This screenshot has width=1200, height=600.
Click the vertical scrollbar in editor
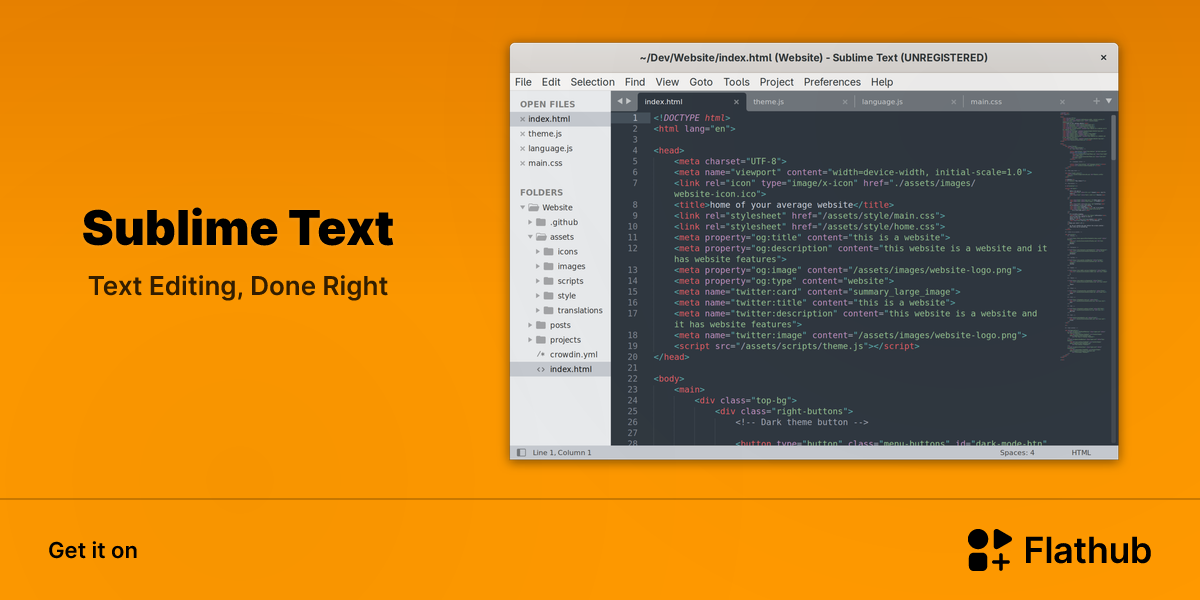(1114, 137)
